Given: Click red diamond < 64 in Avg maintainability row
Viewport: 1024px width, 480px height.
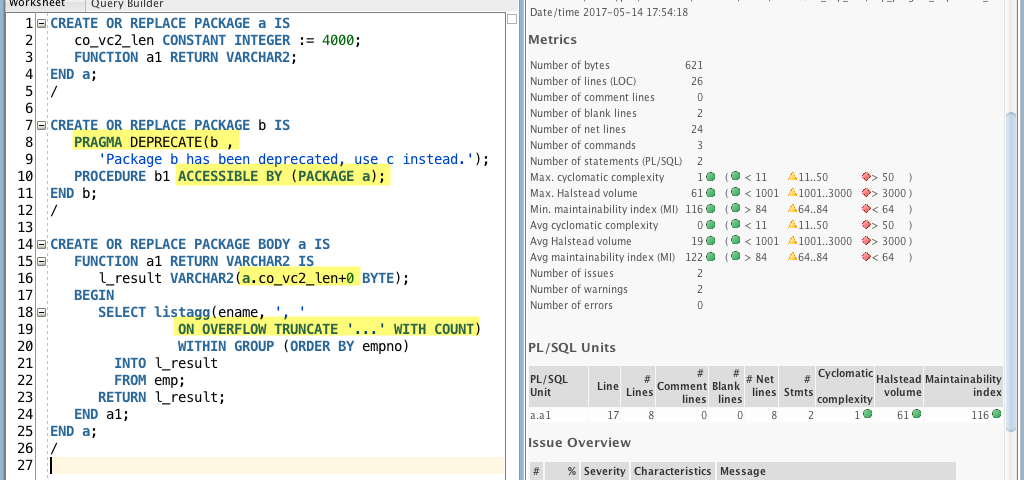Looking at the screenshot, I should coord(866,257).
